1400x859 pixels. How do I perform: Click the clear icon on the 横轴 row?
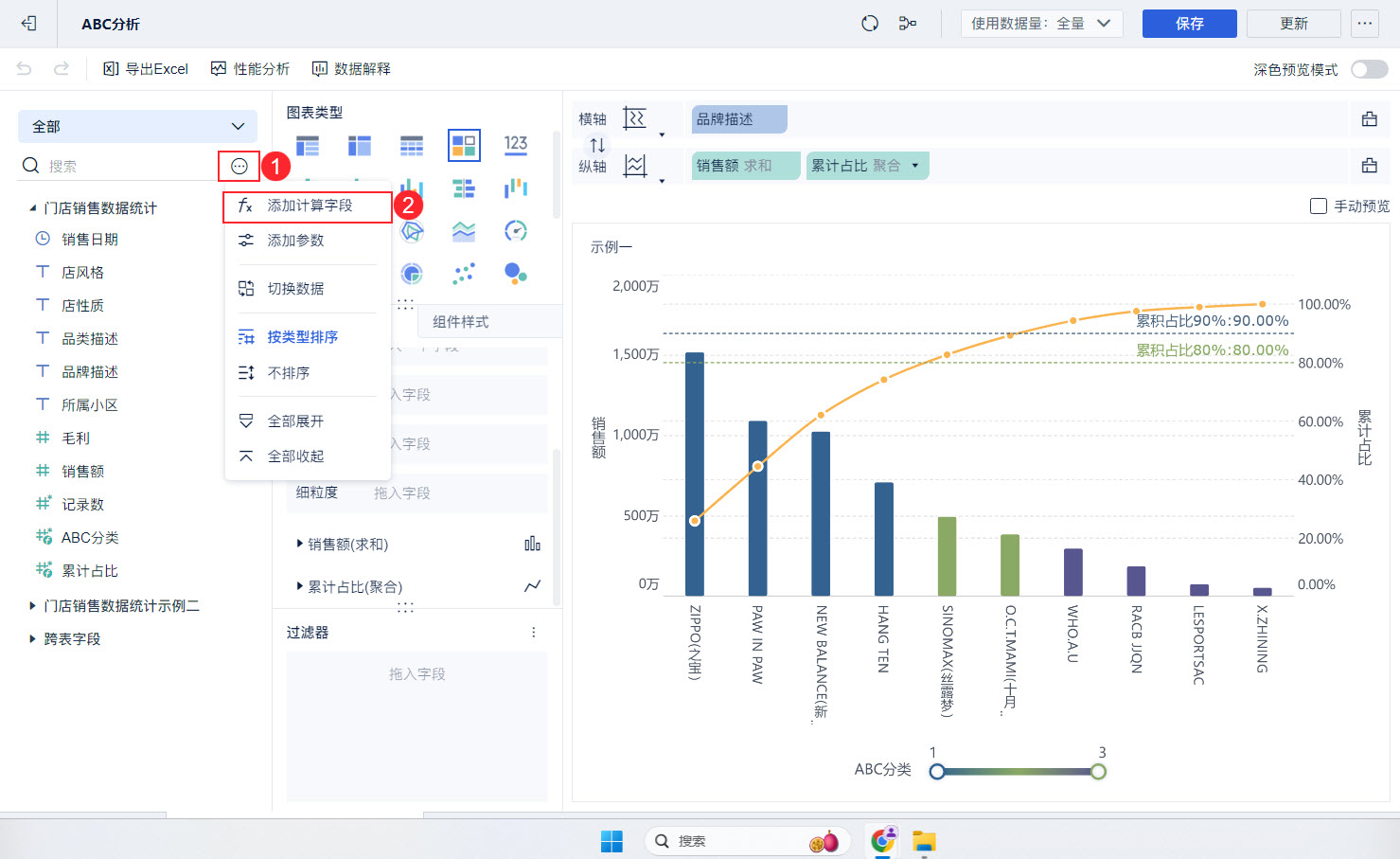(1370, 119)
